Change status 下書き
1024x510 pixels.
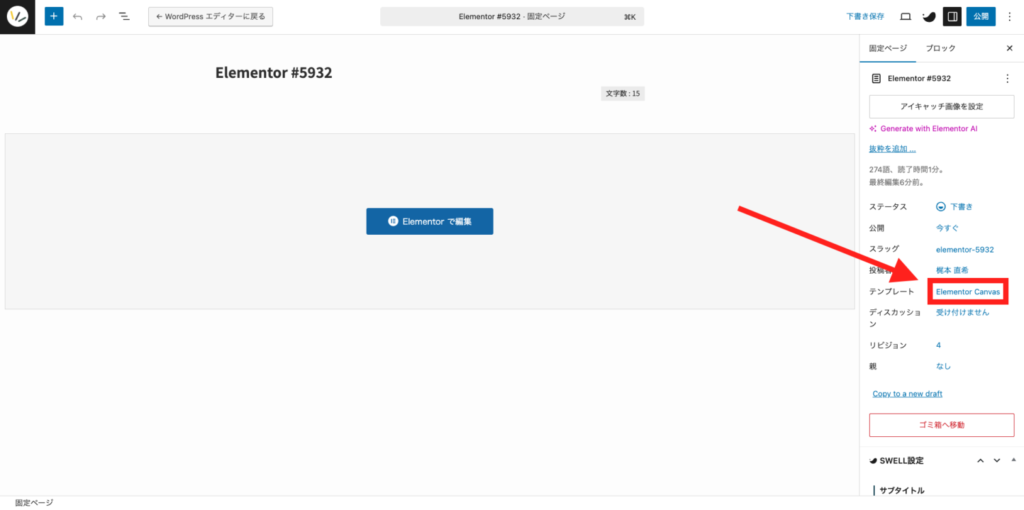(x=955, y=206)
